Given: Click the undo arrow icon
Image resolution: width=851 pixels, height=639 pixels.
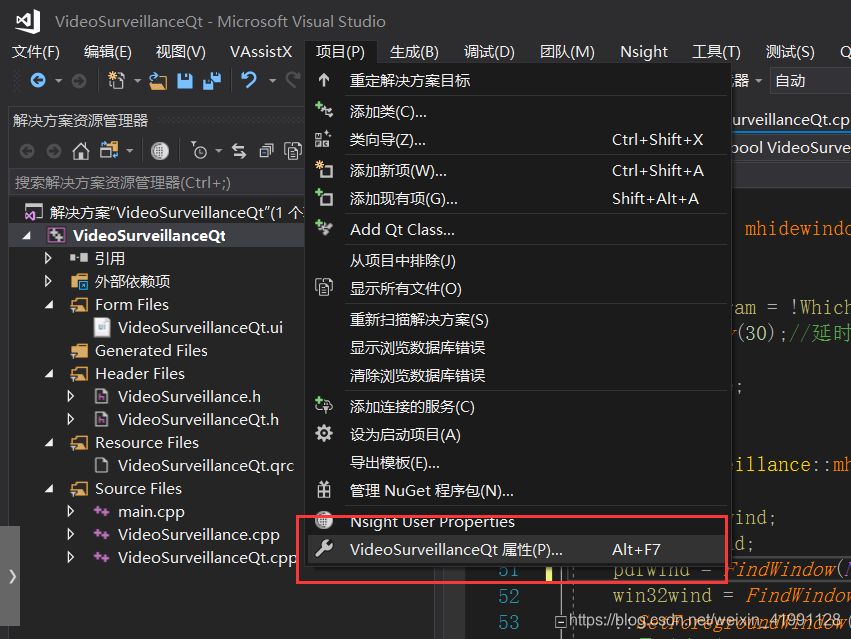Looking at the screenshot, I should [x=249, y=81].
